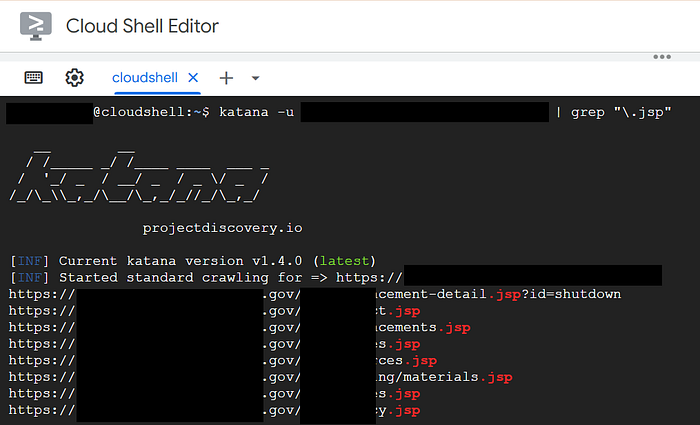Open terminal settings gear icon
The width and height of the screenshot is (700, 425).
[75, 78]
